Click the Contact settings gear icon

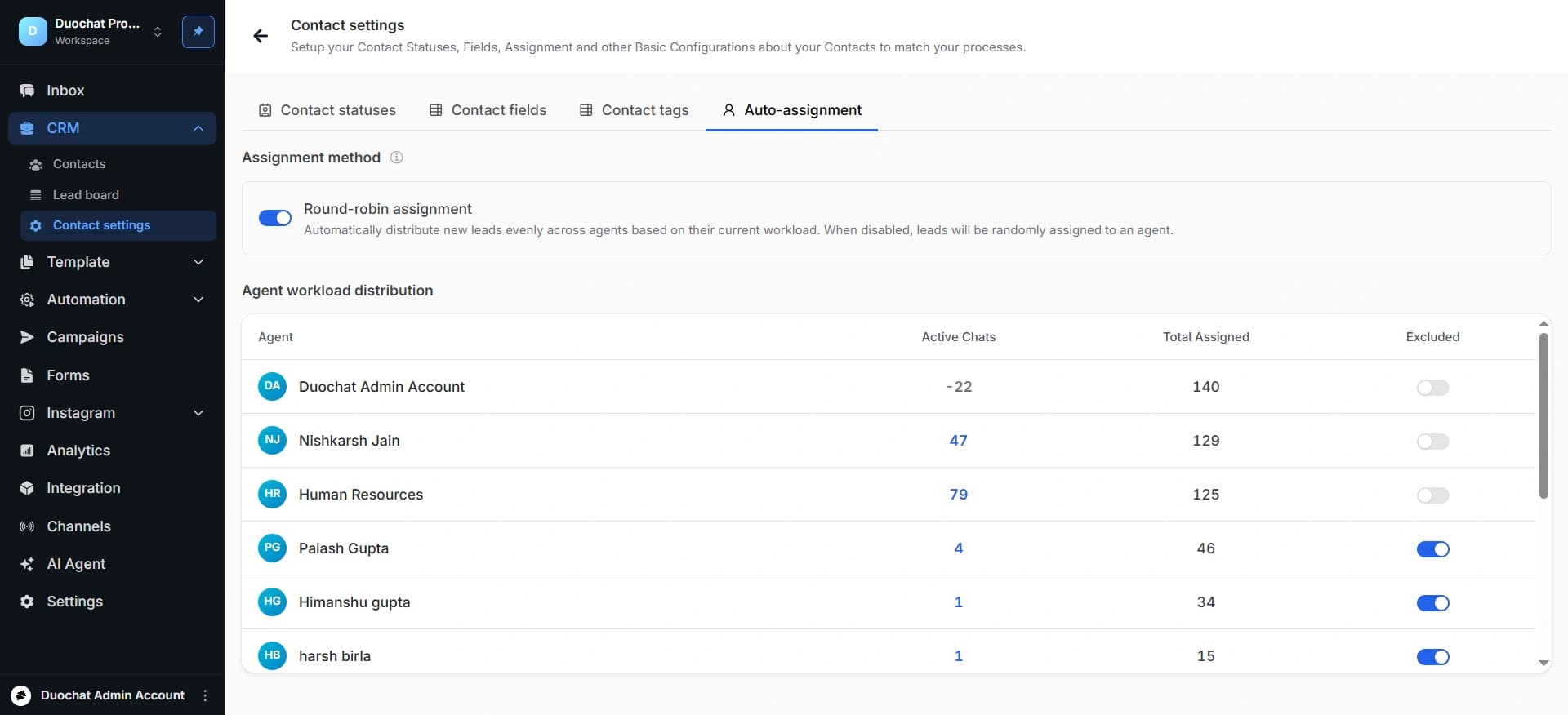pos(35,226)
